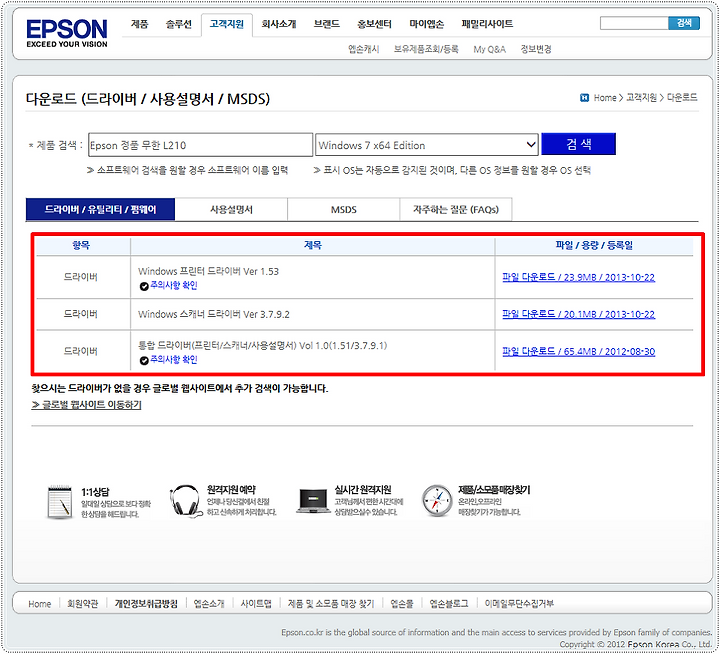
Task: Click the title Windows 프린터 드라이버 Ver 1.53
Action: tap(208, 271)
